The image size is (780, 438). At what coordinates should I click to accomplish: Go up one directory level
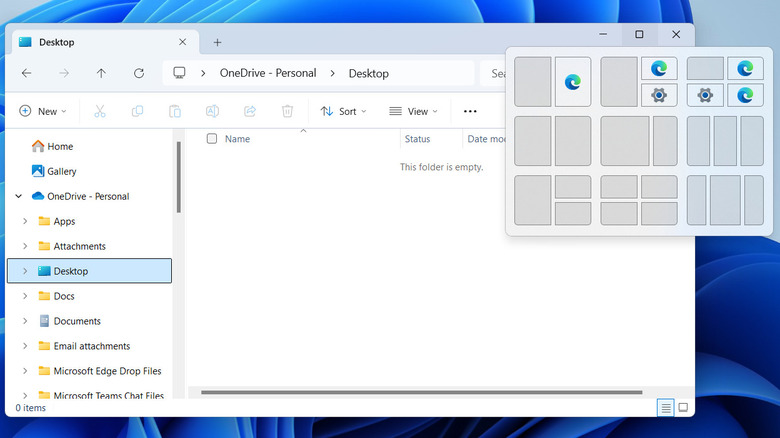pyautogui.click(x=101, y=73)
